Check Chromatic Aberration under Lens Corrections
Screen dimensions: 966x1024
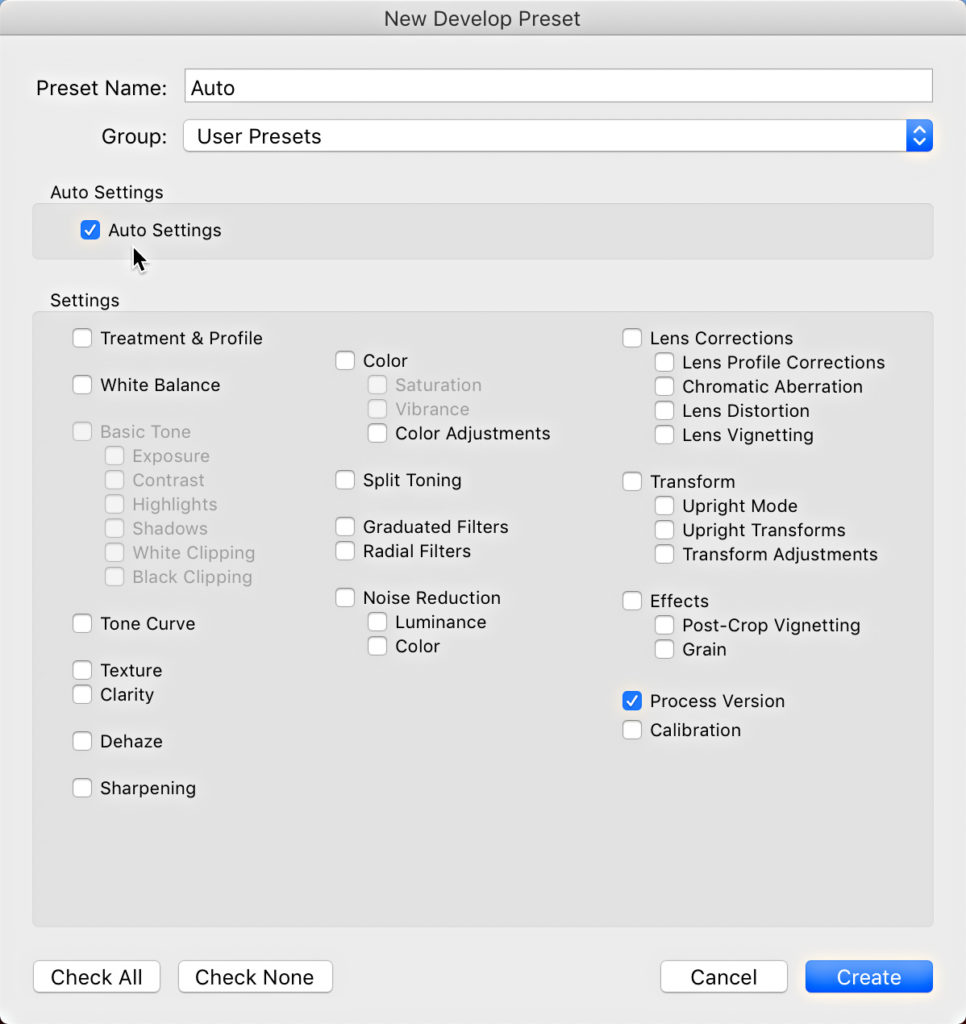pyautogui.click(x=664, y=386)
